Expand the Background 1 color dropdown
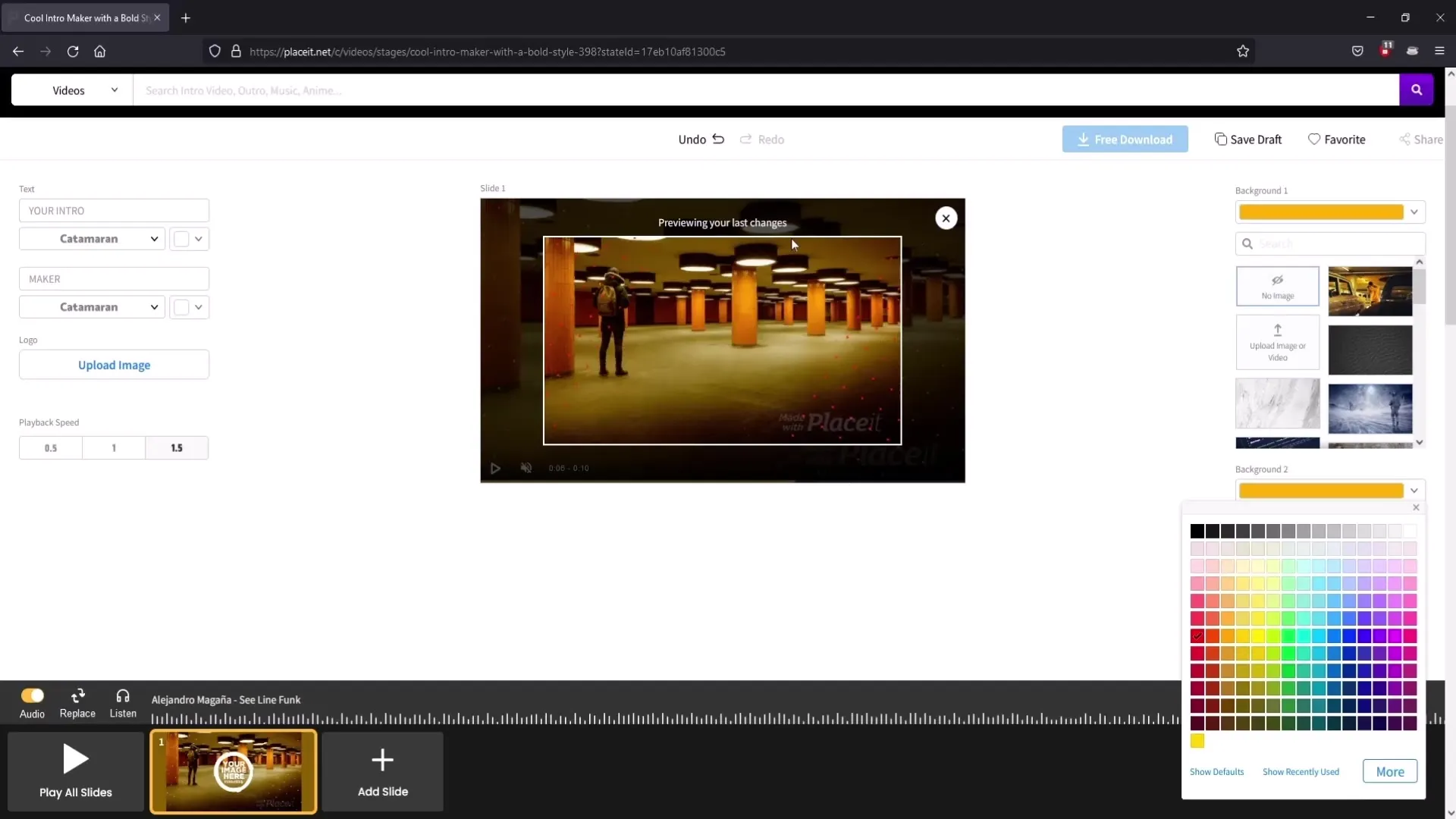This screenshot has height=819, width=1456. [x=1414, y=212]
